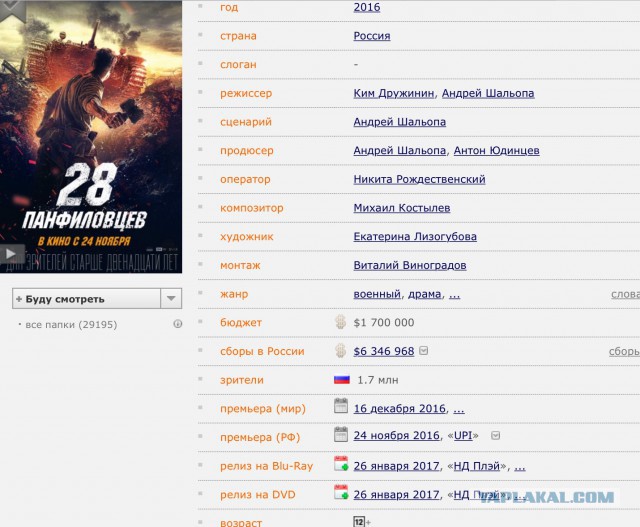The image size is (640, 527).
Task: Open Андрей Шальопа in the сценарий row
Action: coord(399,122)
